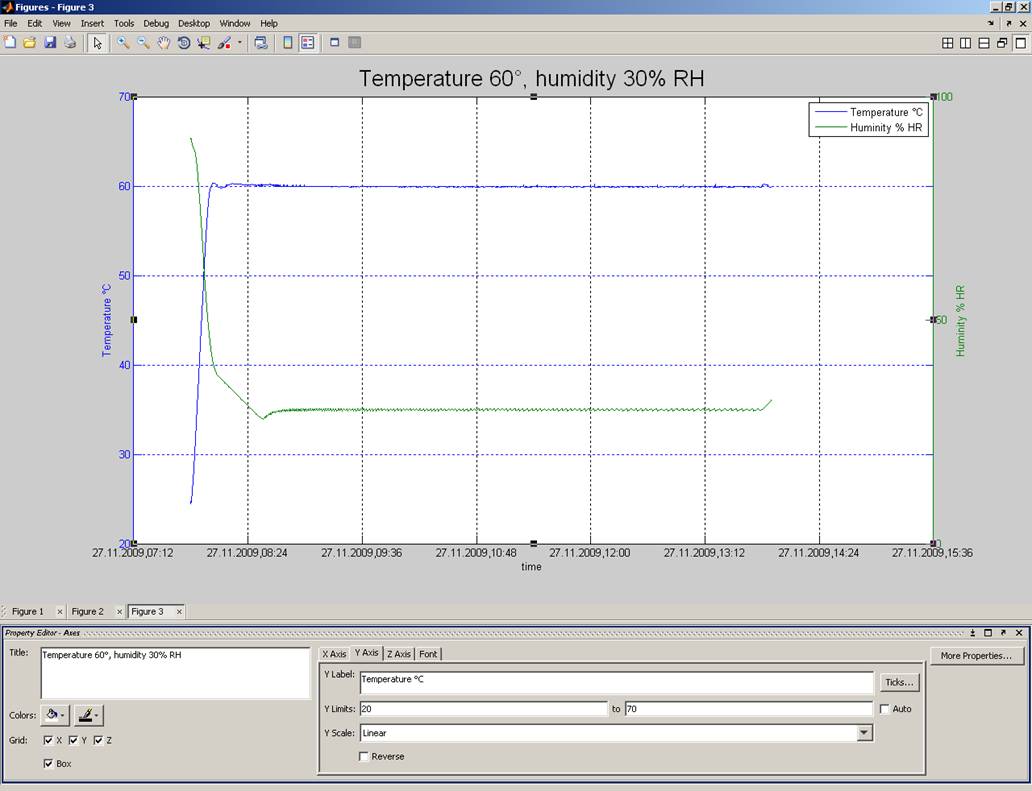Click the Ticks button
The height and width of the screenshot is (791, 1032).
(899, 682)
